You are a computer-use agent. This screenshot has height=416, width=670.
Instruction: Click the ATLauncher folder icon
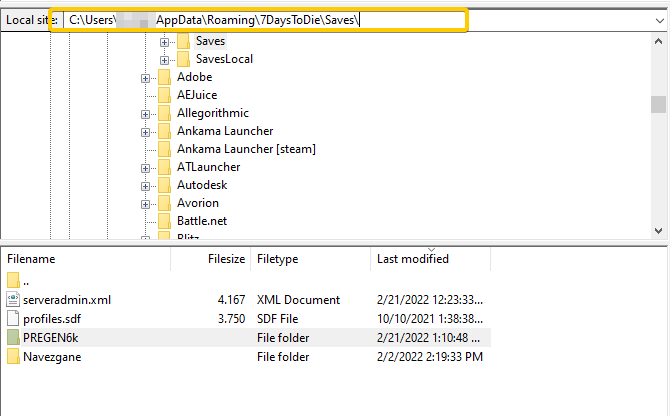coord(164,167)
